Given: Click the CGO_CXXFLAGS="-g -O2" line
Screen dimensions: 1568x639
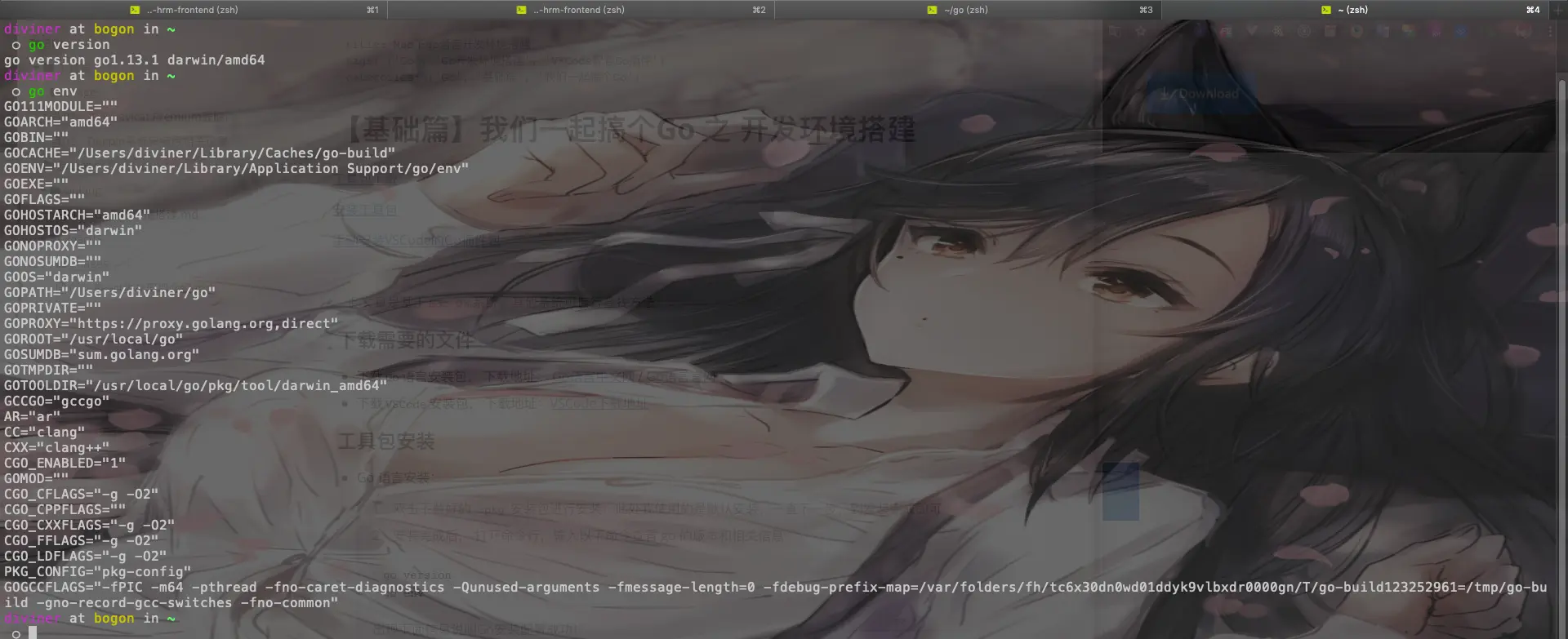Looking at the screenshot, I should (x=89, y=526).
